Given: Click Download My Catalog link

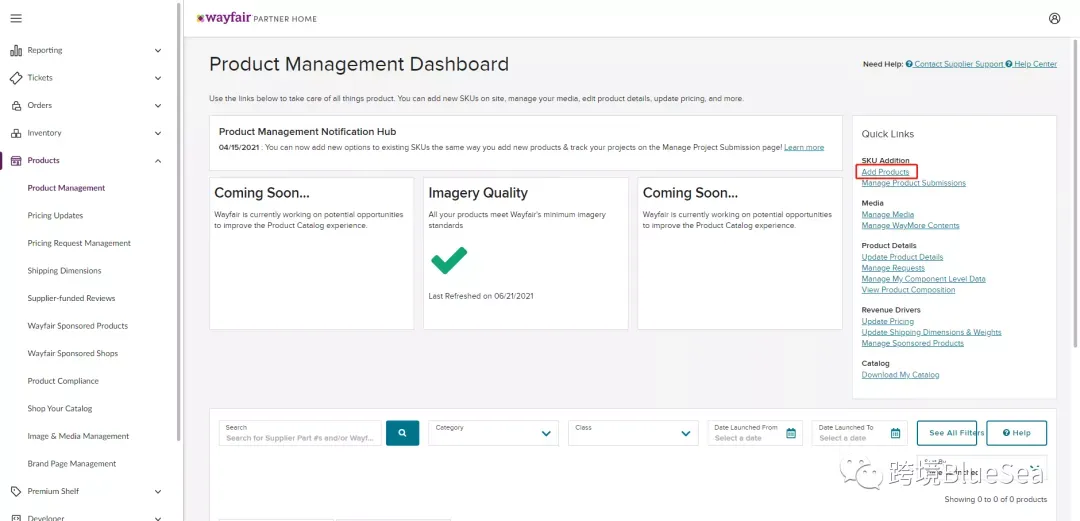Looking at the screenshot, I should pyautogui.click(x=900, y=375).
